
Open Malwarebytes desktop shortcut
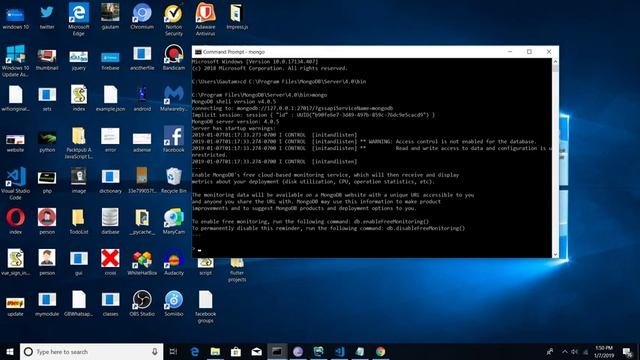tap(173, 99)
